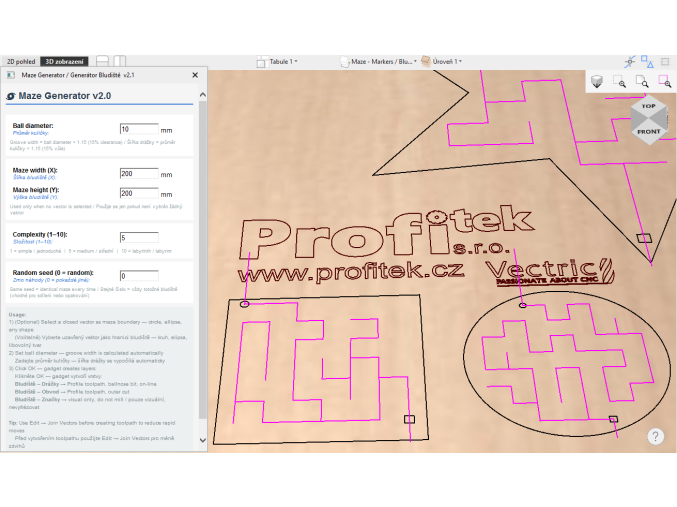The width and height of the screenshot is (677, 507).
Task: Select the 3D zobrazení tab
Action: pos(64,62)
